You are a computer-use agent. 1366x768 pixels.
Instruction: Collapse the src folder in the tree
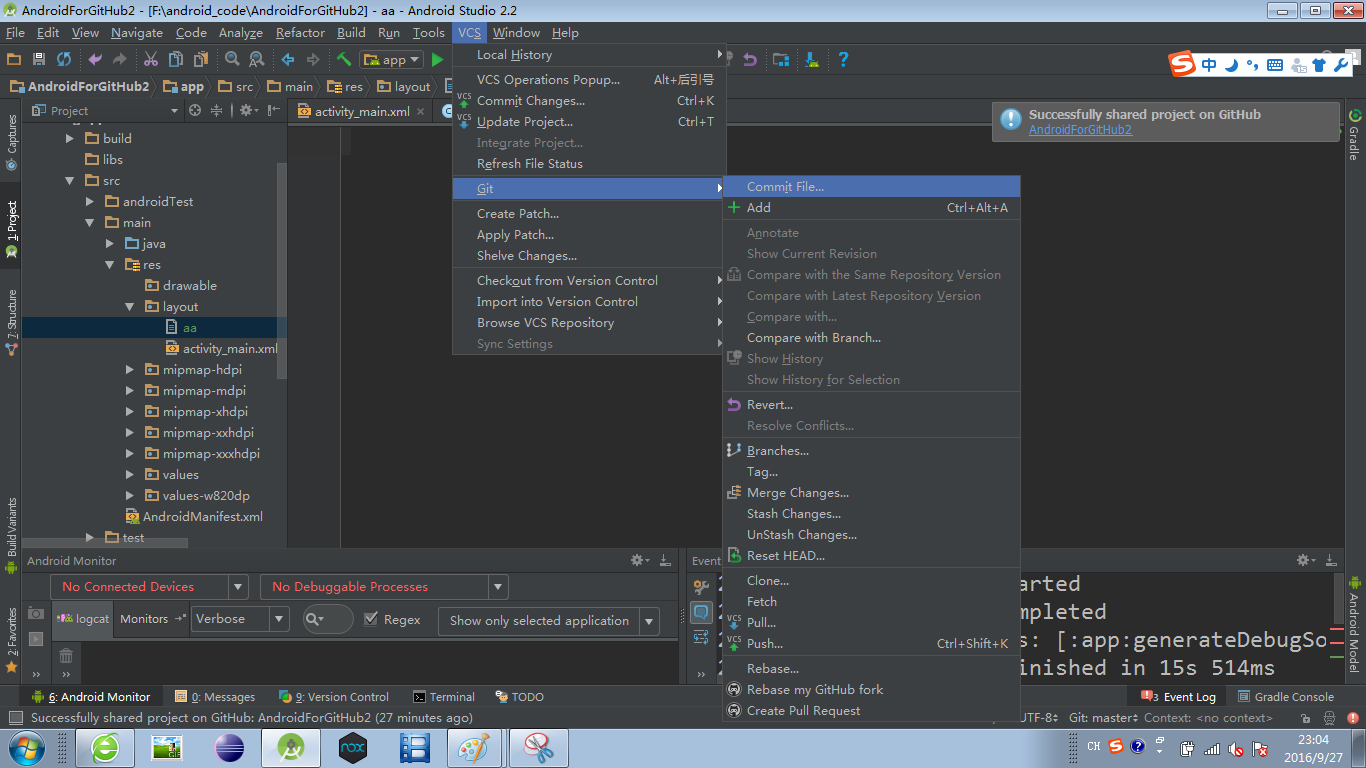[70, 181]
